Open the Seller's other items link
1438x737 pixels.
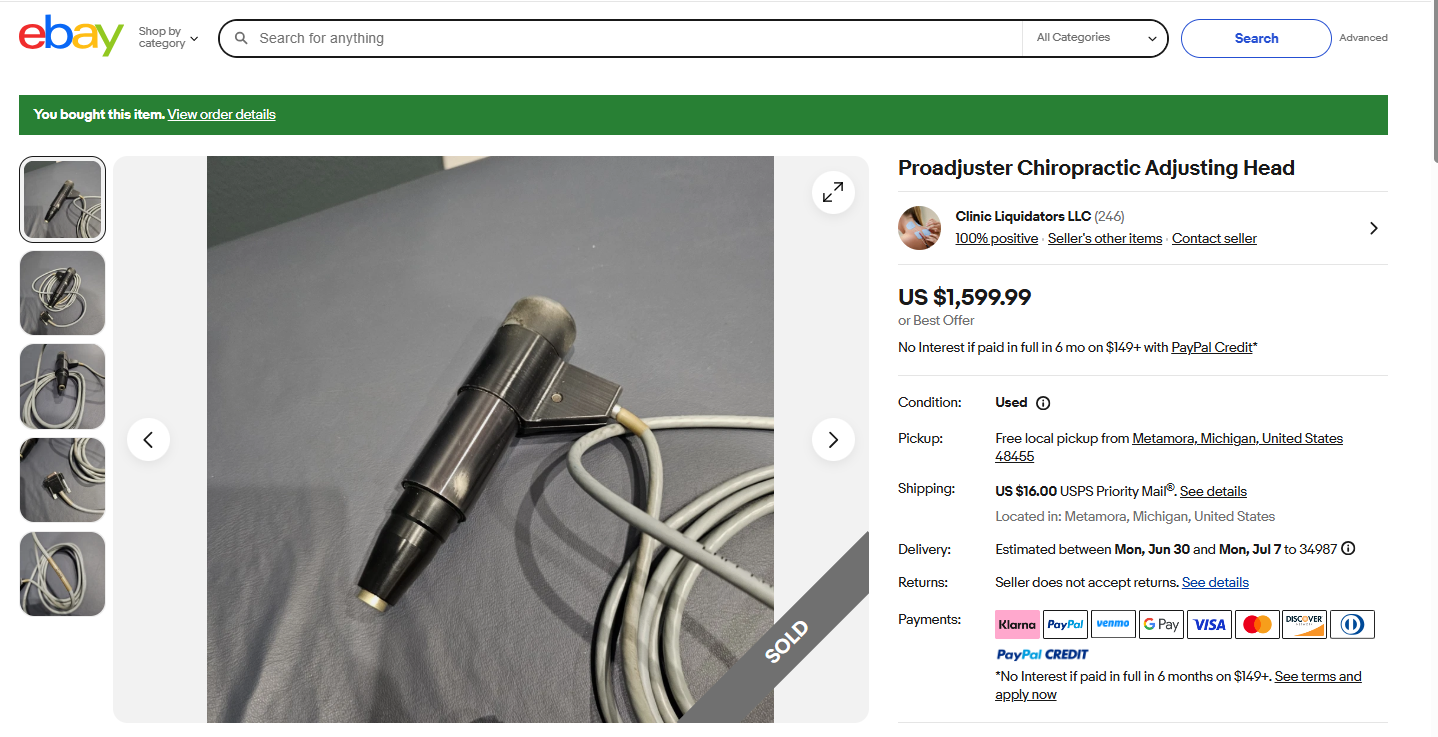1105,238
